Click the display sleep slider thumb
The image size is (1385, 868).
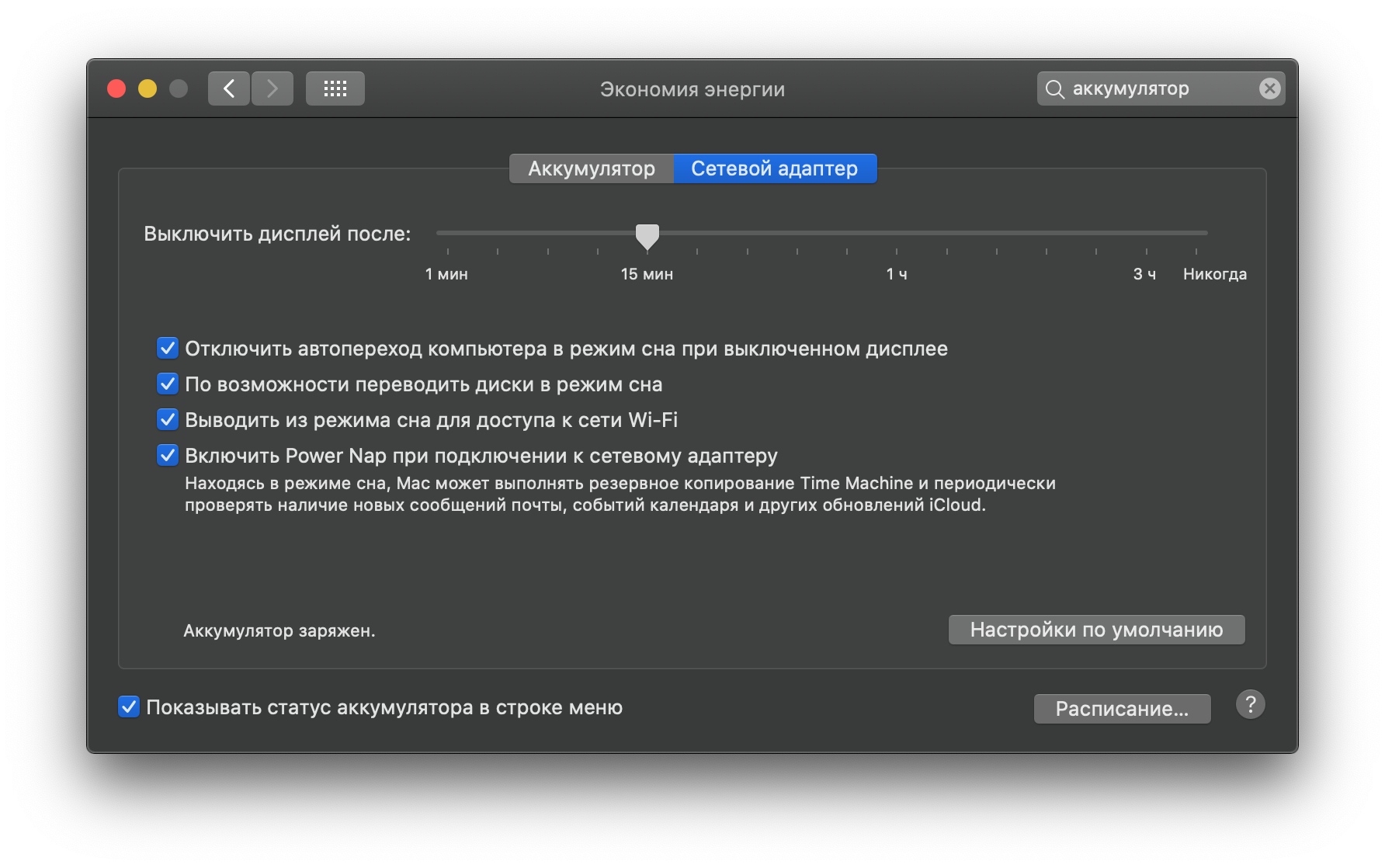(647, 236)
